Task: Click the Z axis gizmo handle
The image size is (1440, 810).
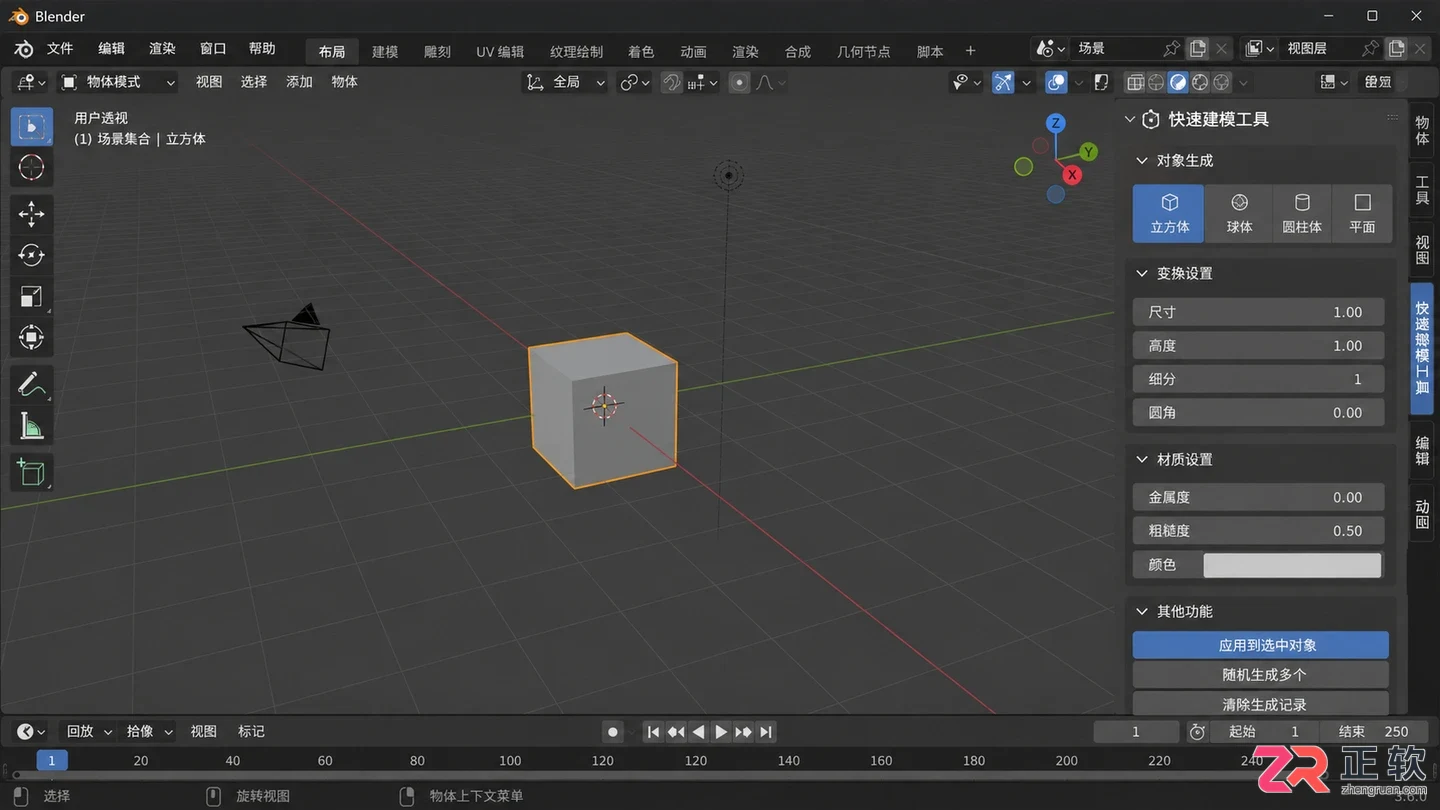Action: pyautogui.click(x=1055, y=123)
